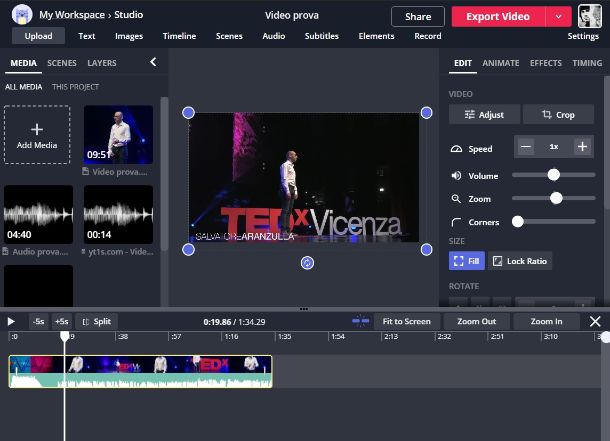Image resolution: width=610 pixels, height=441 pixels.
Task: Increase speed with the plus button
Action: pos(582,147)
